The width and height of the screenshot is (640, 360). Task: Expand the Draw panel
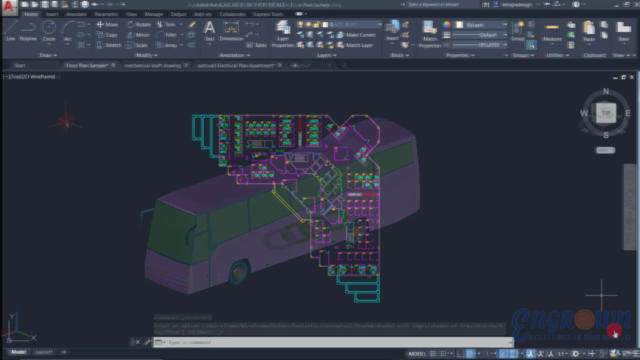(x=47, y=55)
